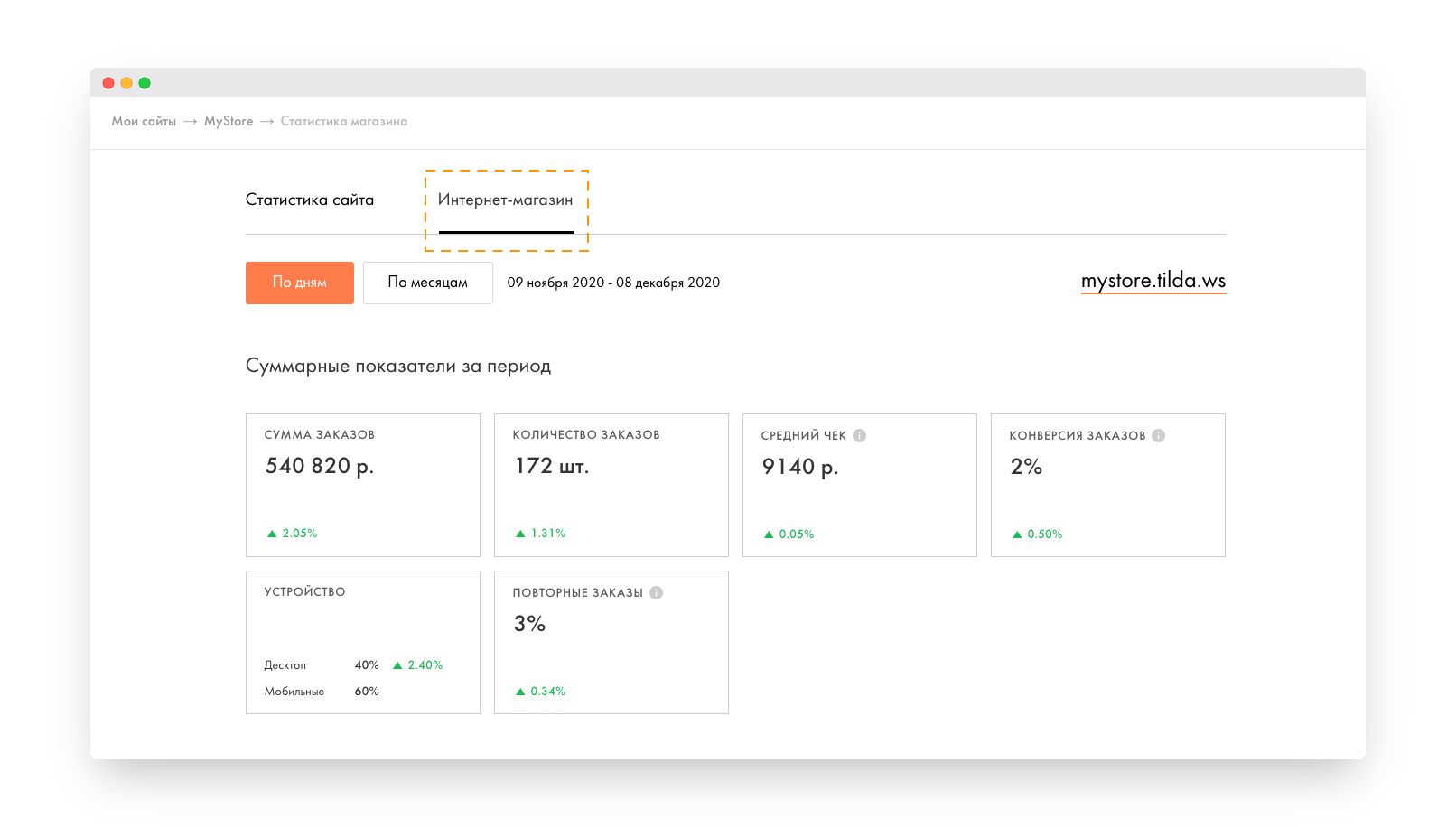Click the 9140 р. average check value

click(x=800, y=467)
